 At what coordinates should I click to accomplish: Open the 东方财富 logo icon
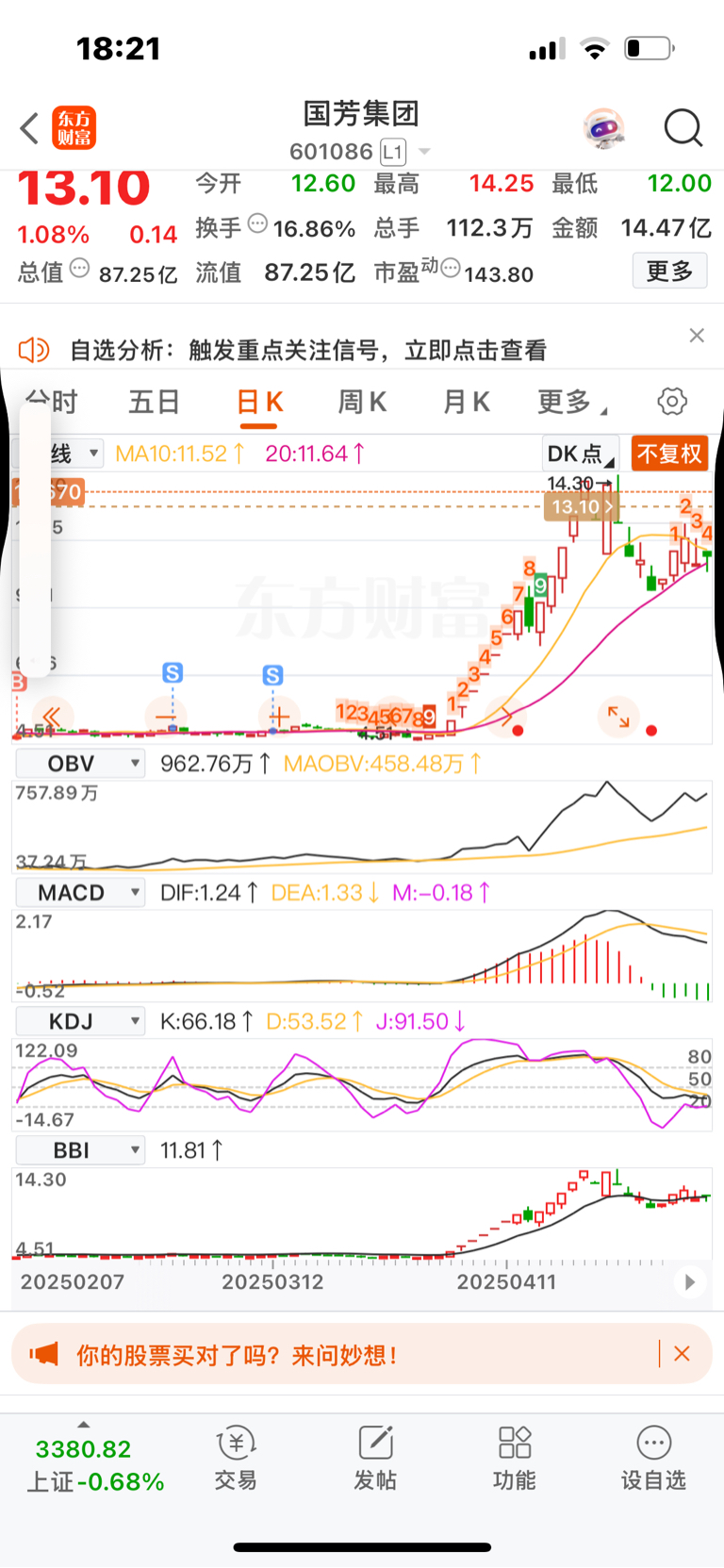[x=74, y=128]
